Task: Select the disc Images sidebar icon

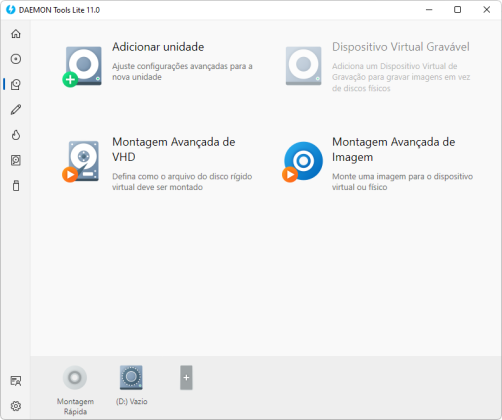Action: [16, 59]
